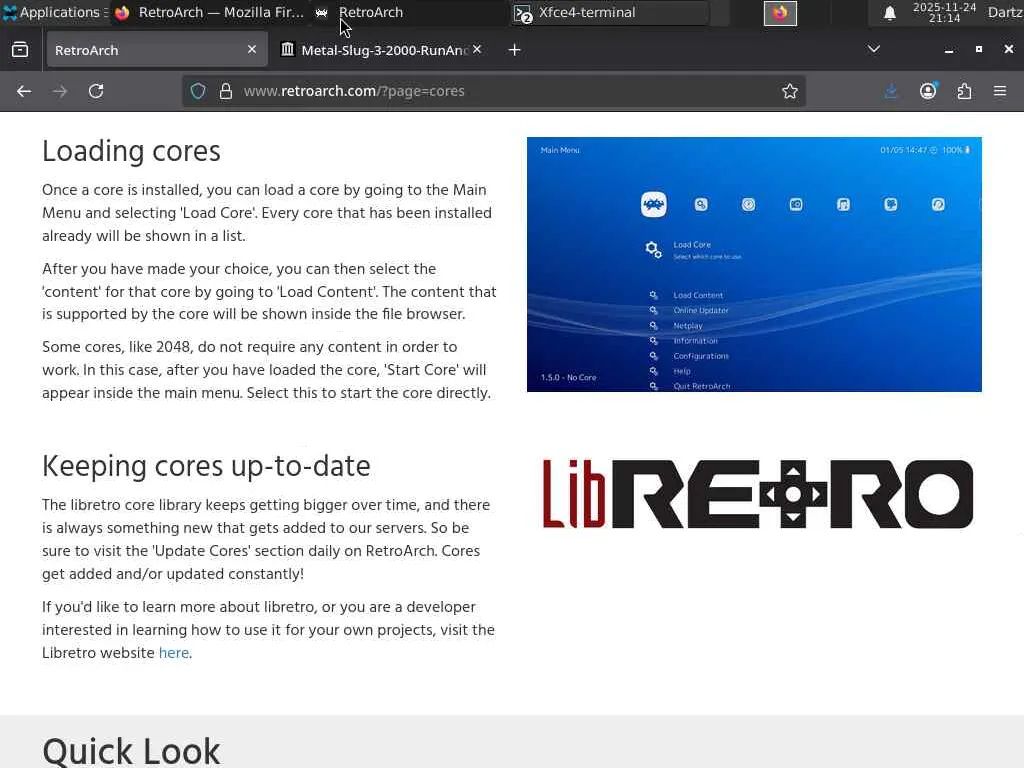Close the Metal-Slug-3-2000 tab

477,50
